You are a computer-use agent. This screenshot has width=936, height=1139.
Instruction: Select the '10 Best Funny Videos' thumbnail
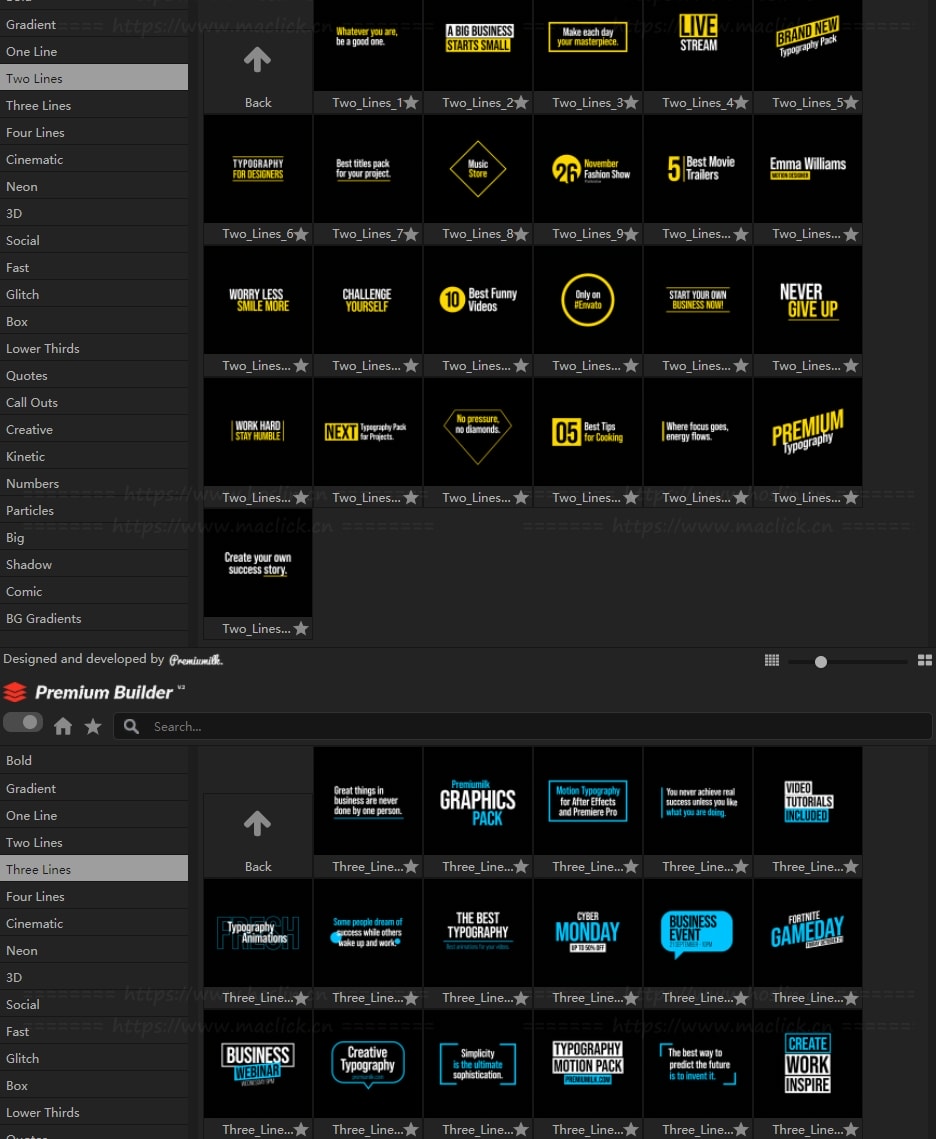(478, 300)
